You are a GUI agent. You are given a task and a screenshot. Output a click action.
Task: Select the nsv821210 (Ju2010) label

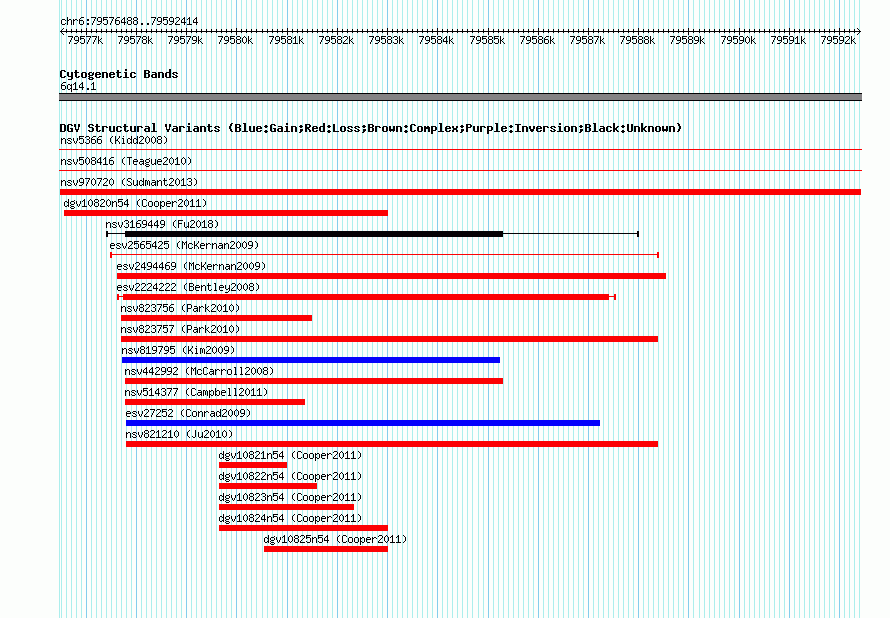[x=179, y=434]
